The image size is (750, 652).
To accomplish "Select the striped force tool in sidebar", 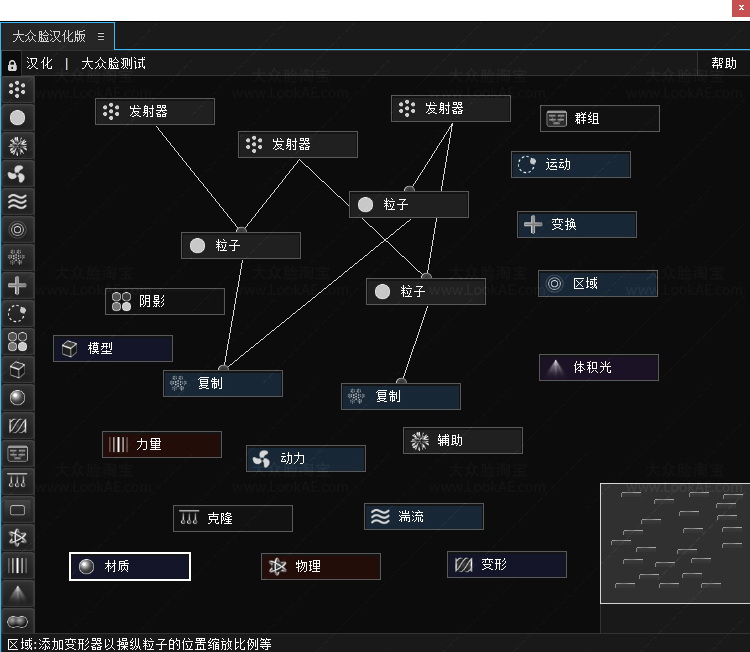I will point(17,565).
